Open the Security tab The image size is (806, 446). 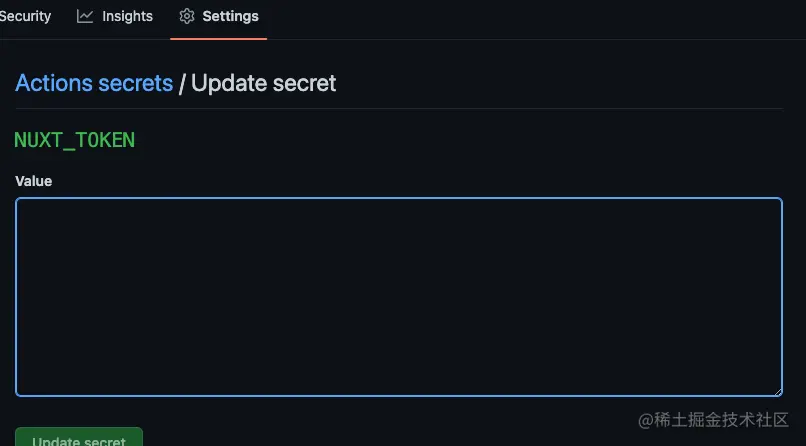point(25,16)
